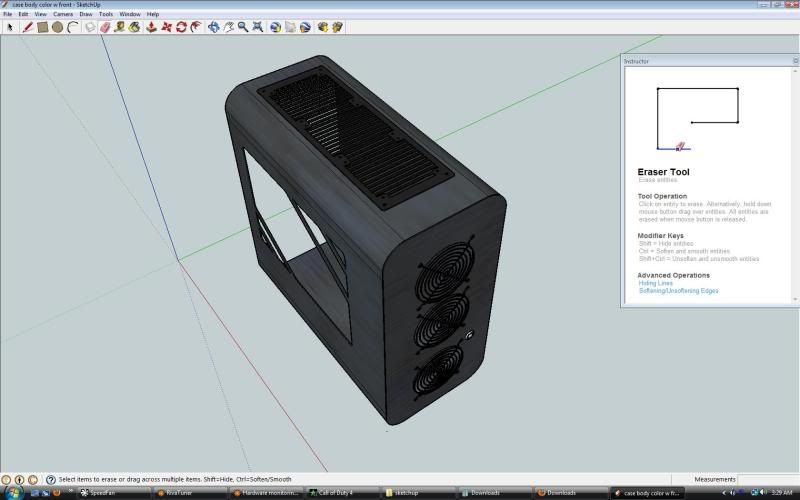Click the eraser animation in Instructor
The image size is (800, 500).
click(x=698, y=119)
